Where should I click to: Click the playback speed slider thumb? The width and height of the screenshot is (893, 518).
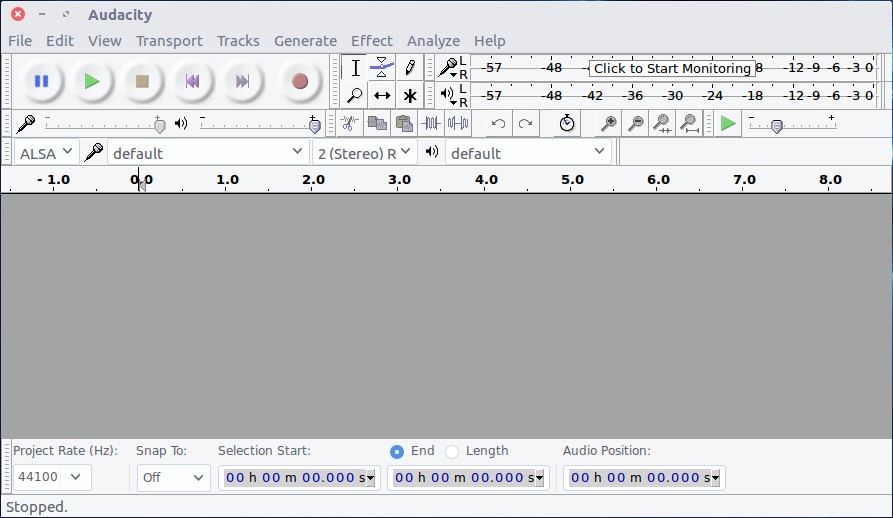(777, 126)
